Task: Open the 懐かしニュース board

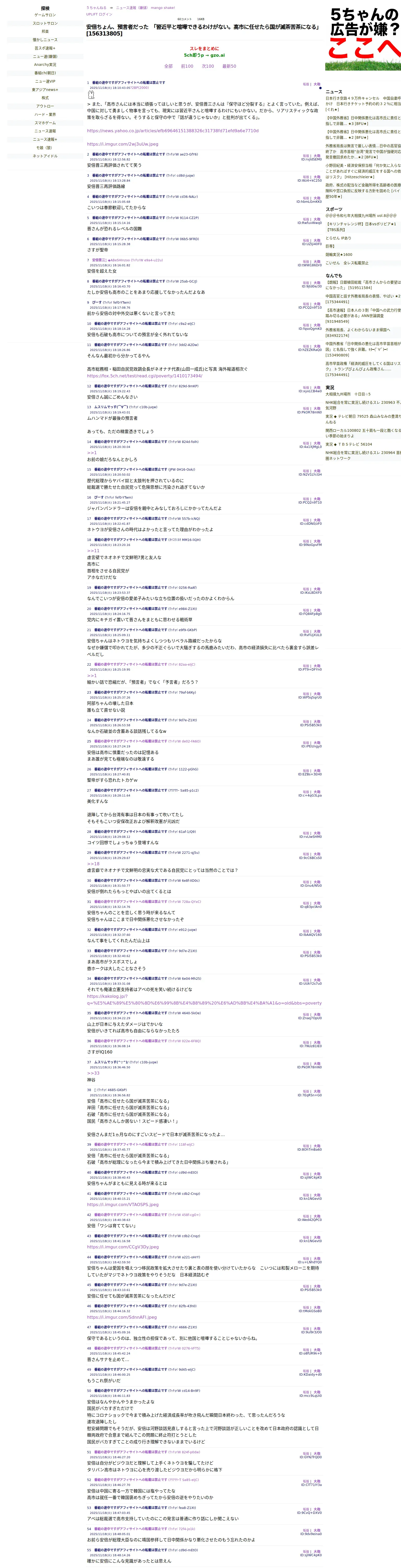Action: (45, 39)
